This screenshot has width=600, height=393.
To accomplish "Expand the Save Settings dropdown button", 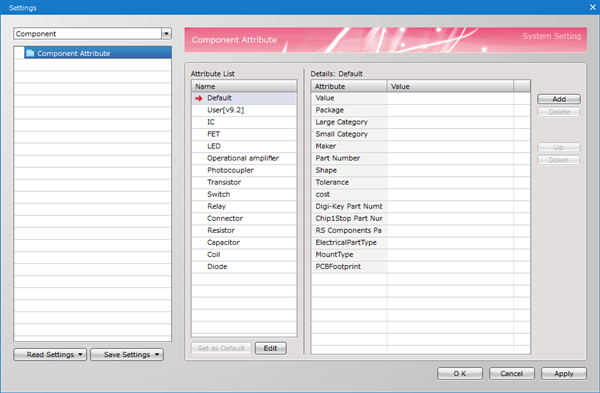I will 127,355.
